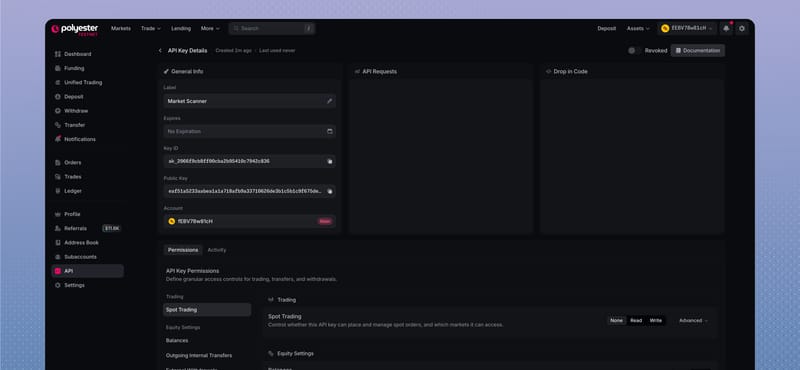Click Orders icon in sidebar
800x370 pixels.
(58, 162)
